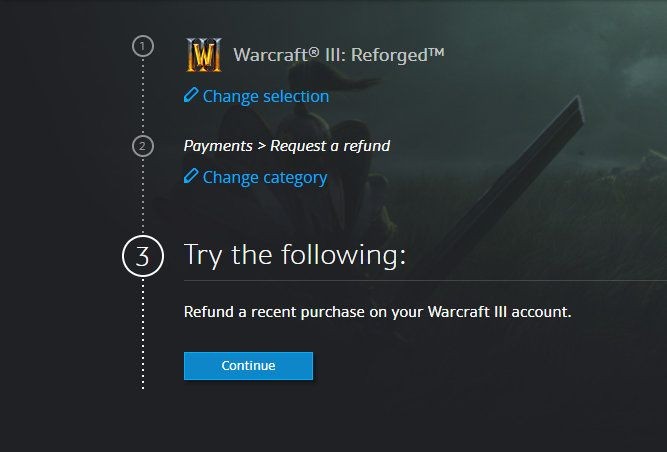Viewport: 667px width, 452px height.
Task: Click the trademark symbol after Reforged
Action: tap(435, 51)
